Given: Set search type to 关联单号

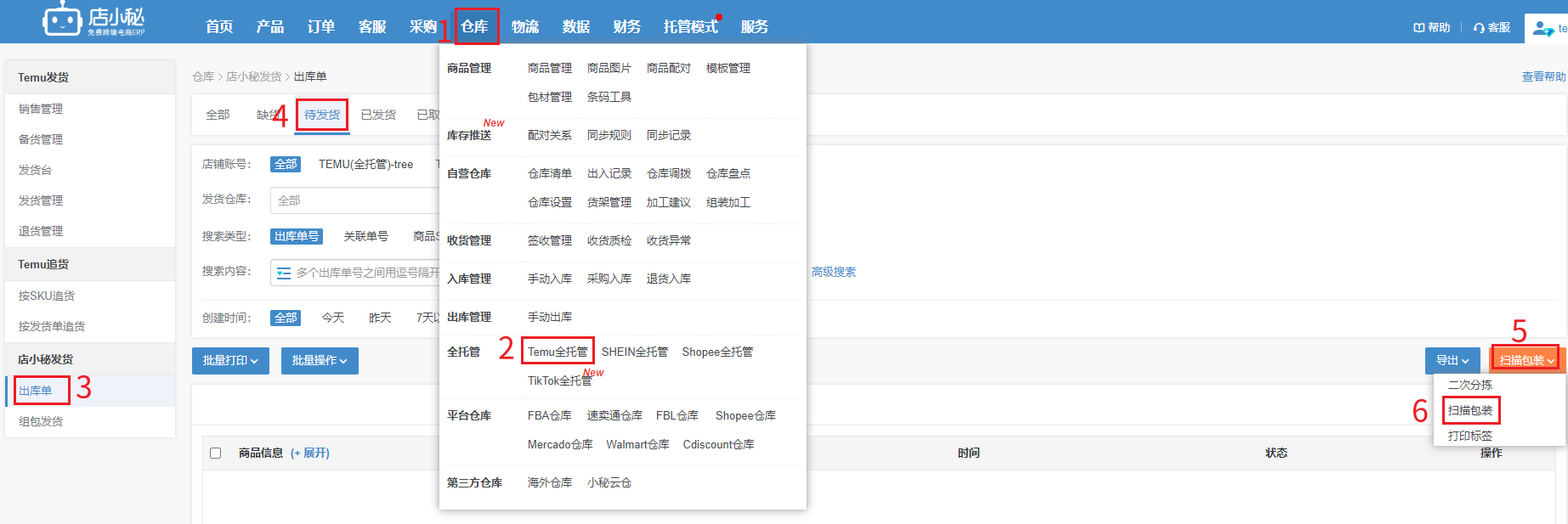Looking at the screenshot, I should click(x=366, y=236).
